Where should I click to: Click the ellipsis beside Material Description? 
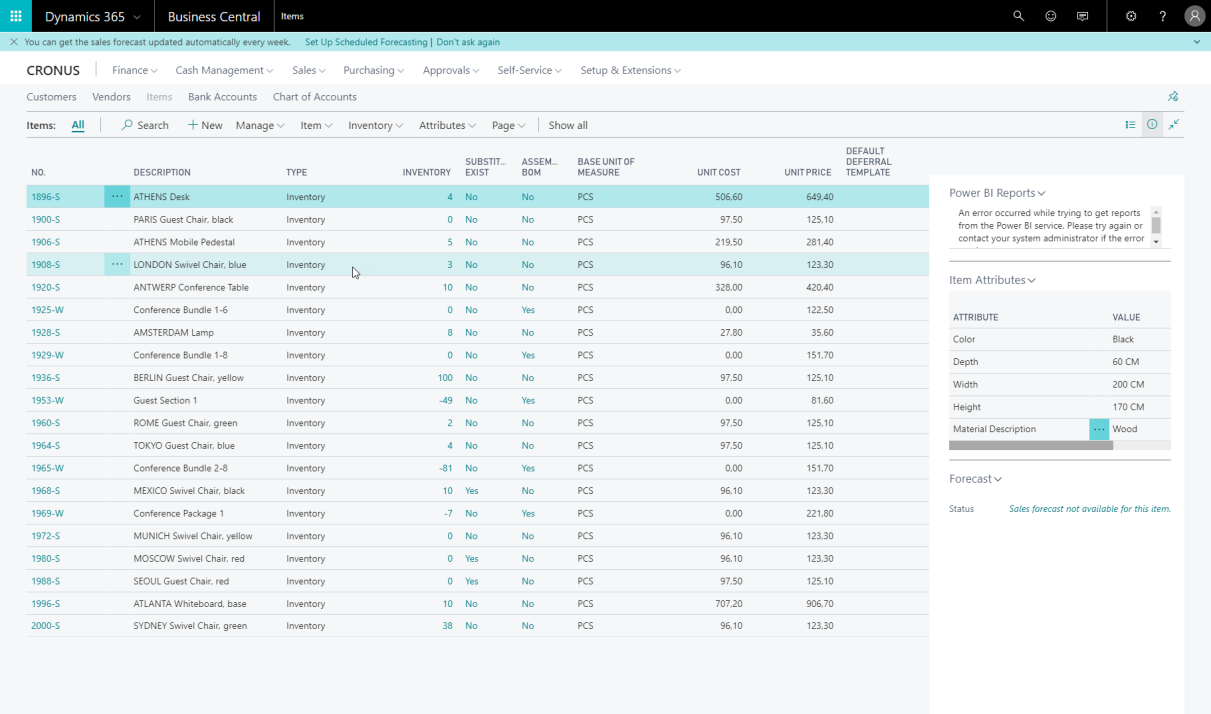pos(1099,429)
